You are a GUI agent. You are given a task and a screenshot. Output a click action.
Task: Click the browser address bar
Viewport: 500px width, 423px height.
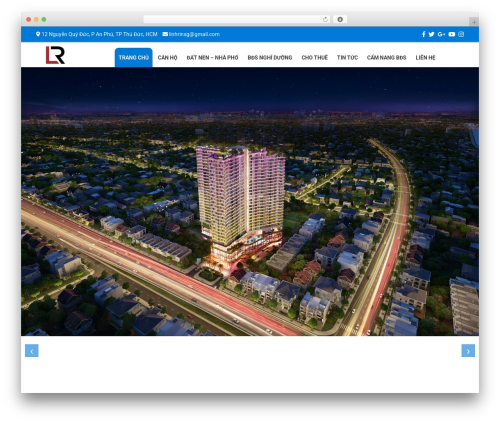click(x=236, y=19)
